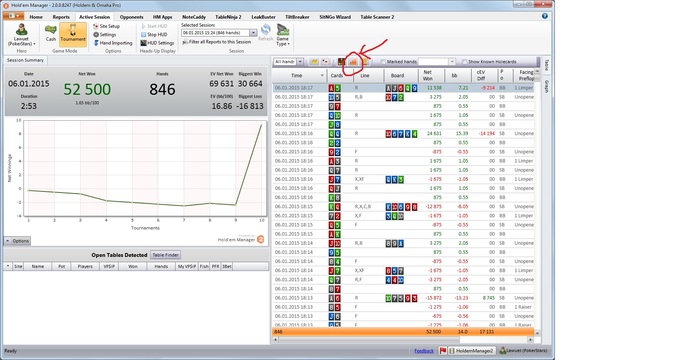The width and height of the screenshot is (700, 360).
Task: Click Lawuet (PokerStars) in status bar
Action: pyautogui.click(x=523, y=351)
